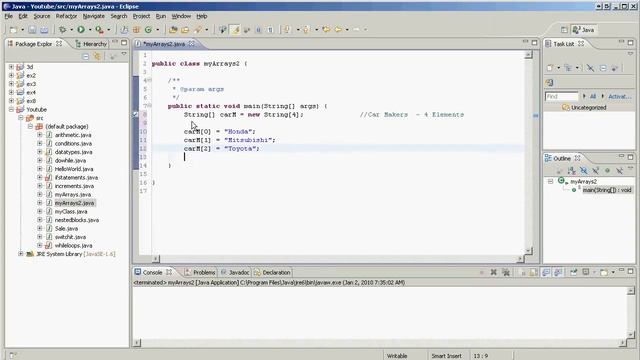
Task: Toggle Show Console on Standard Error
Action: point(558,272)
